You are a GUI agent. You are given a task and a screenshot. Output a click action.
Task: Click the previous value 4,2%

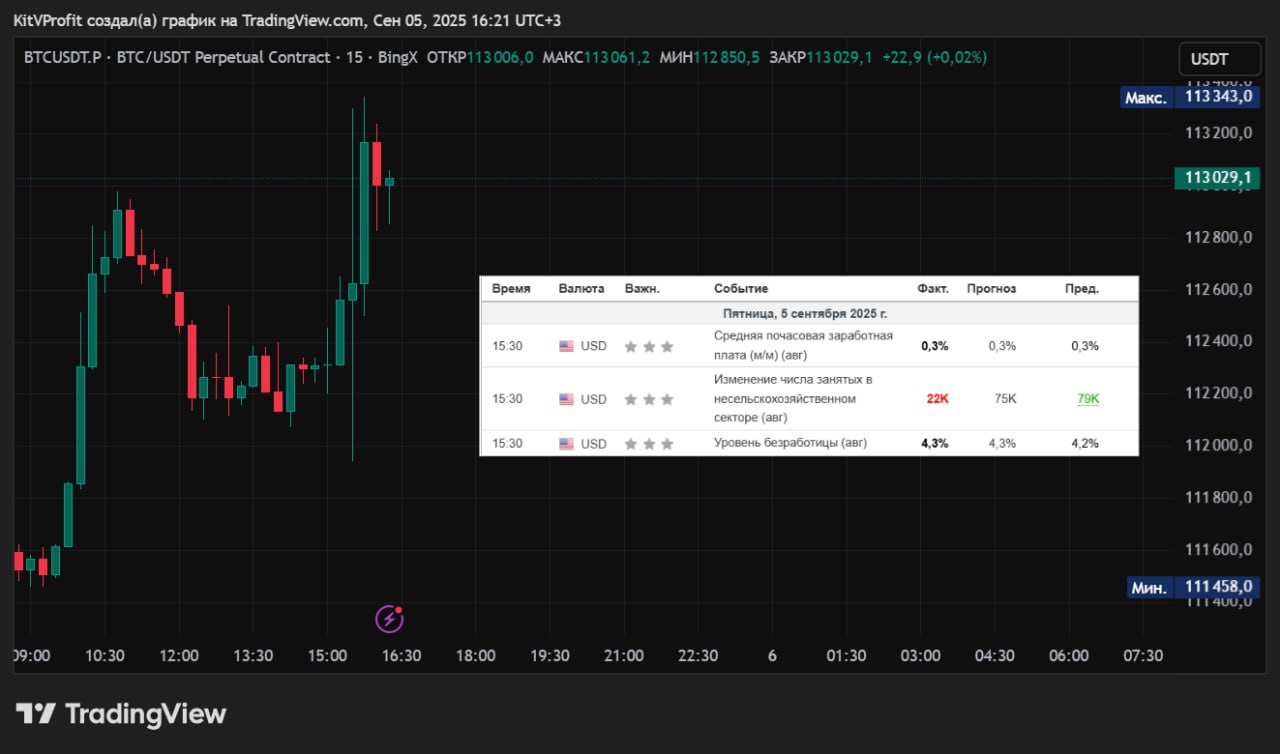pyautogui.click(x=1085, y=443)
